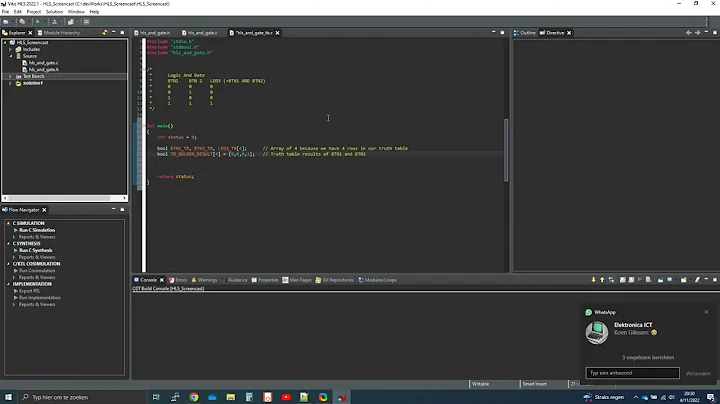Close the Flow Navigator tab

45,210
